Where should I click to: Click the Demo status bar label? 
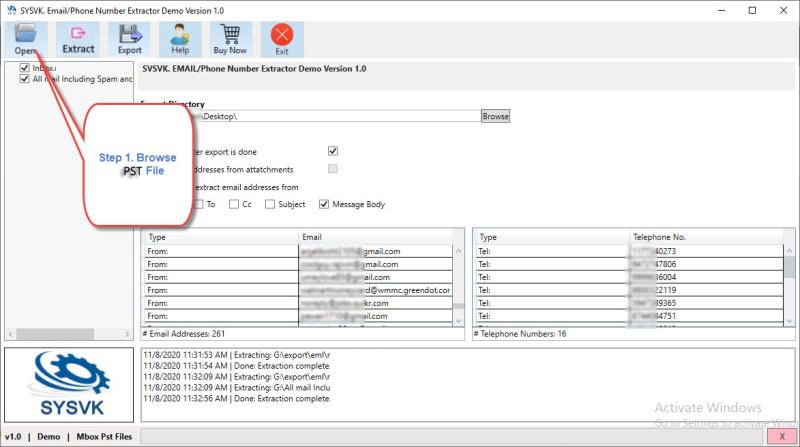pyautogui.click(x=48, y=436)
